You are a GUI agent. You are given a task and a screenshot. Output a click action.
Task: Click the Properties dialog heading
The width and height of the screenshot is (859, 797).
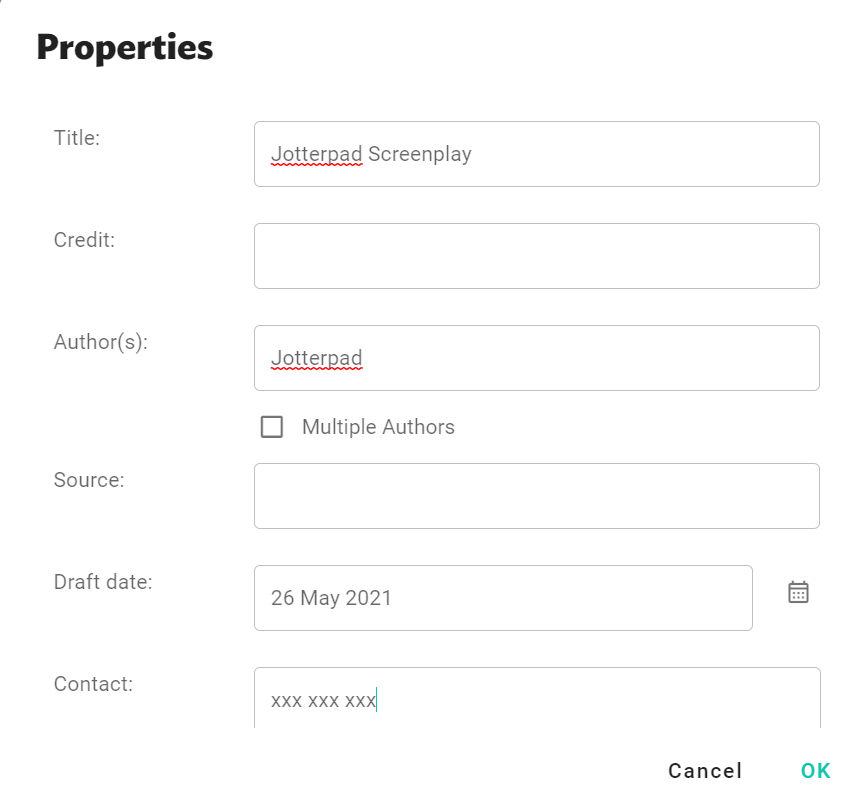tap(125, 47)
